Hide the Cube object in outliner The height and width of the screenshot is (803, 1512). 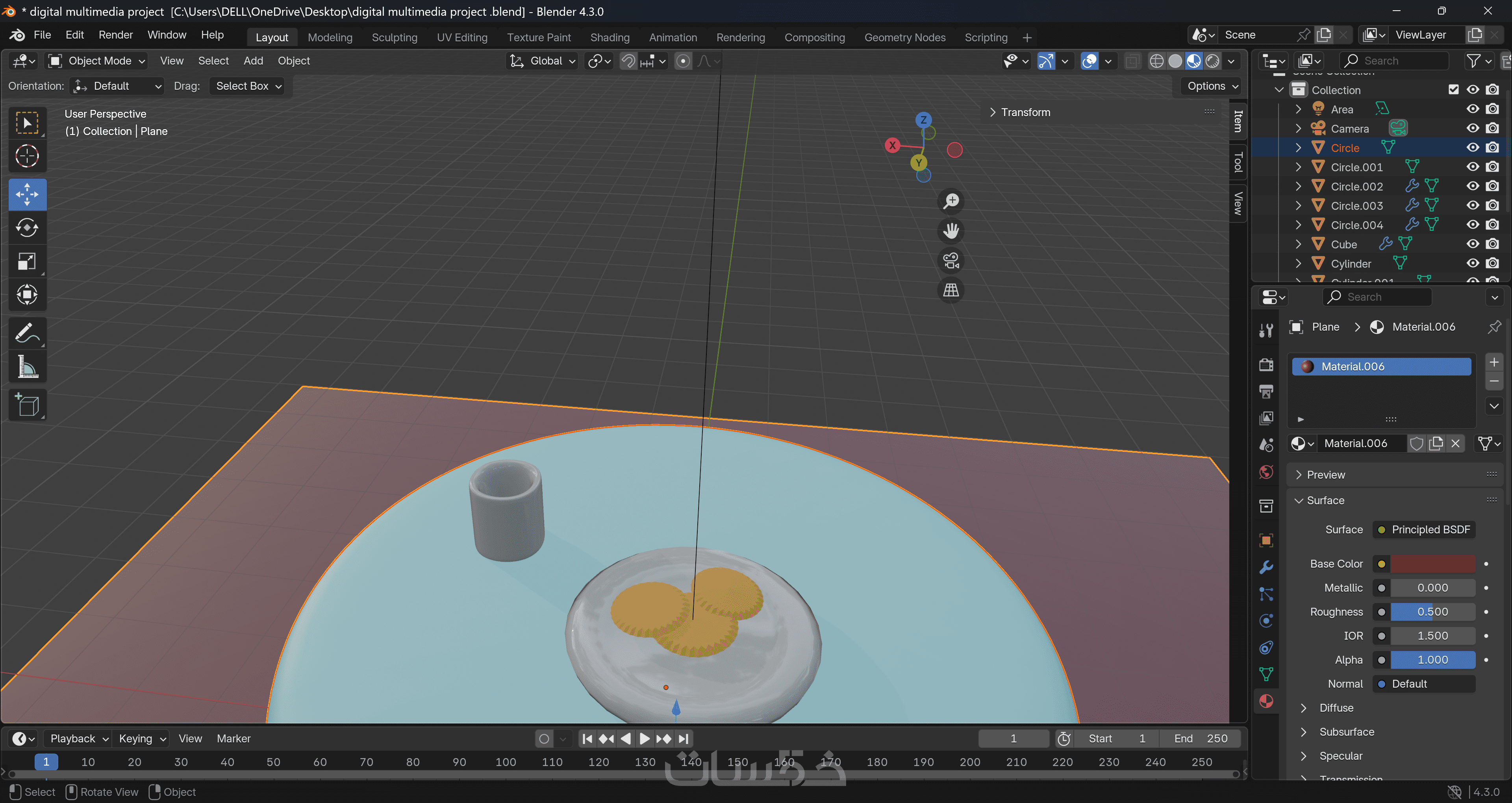tap(1473, 244)
